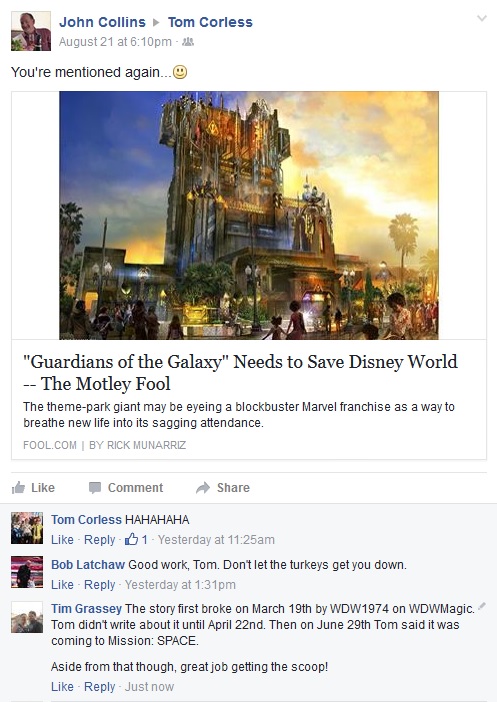This screenshot has width=497, height=702.
Task: Open the Motley Fool article headline
Action: [240, 372]
